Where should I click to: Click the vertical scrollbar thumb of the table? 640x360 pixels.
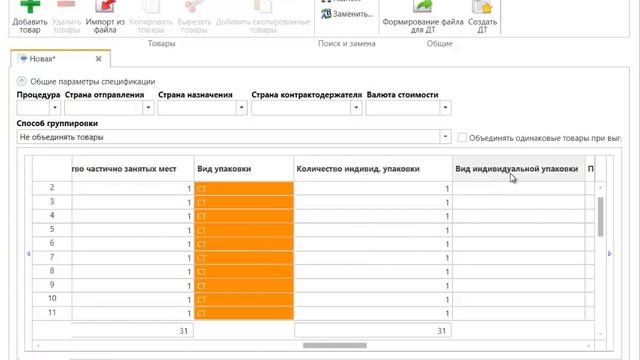pyautogui.click(x=600, y=217)
